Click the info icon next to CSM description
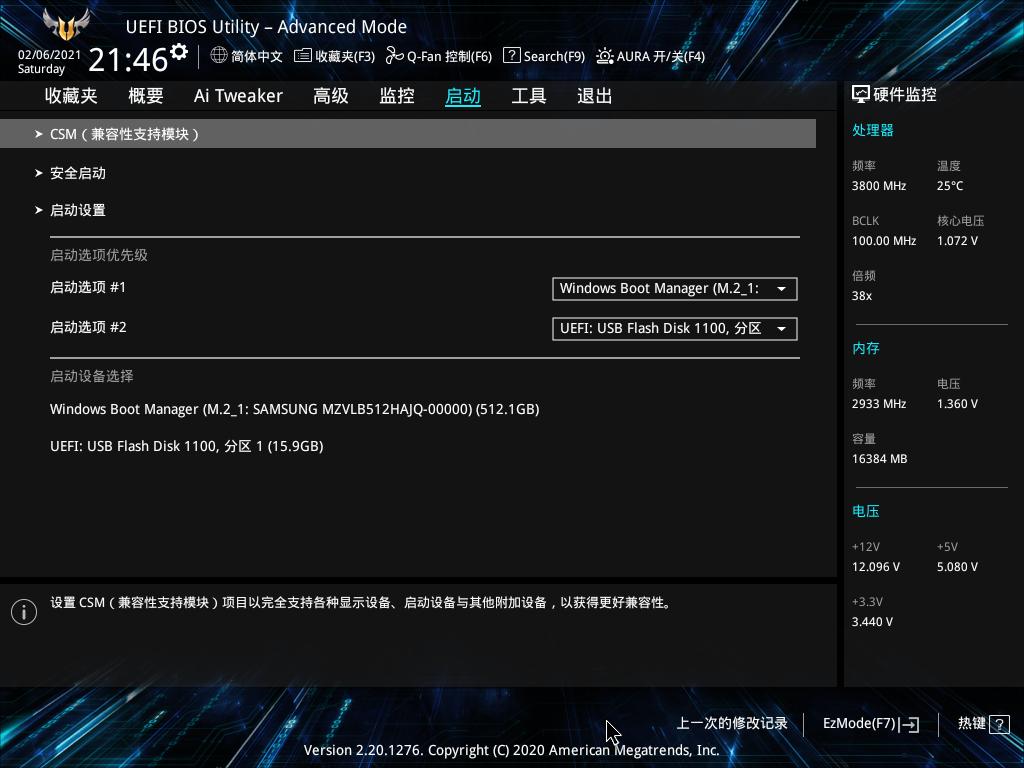The width and height of the screenshot is (1024, 768). click(24, 611)
